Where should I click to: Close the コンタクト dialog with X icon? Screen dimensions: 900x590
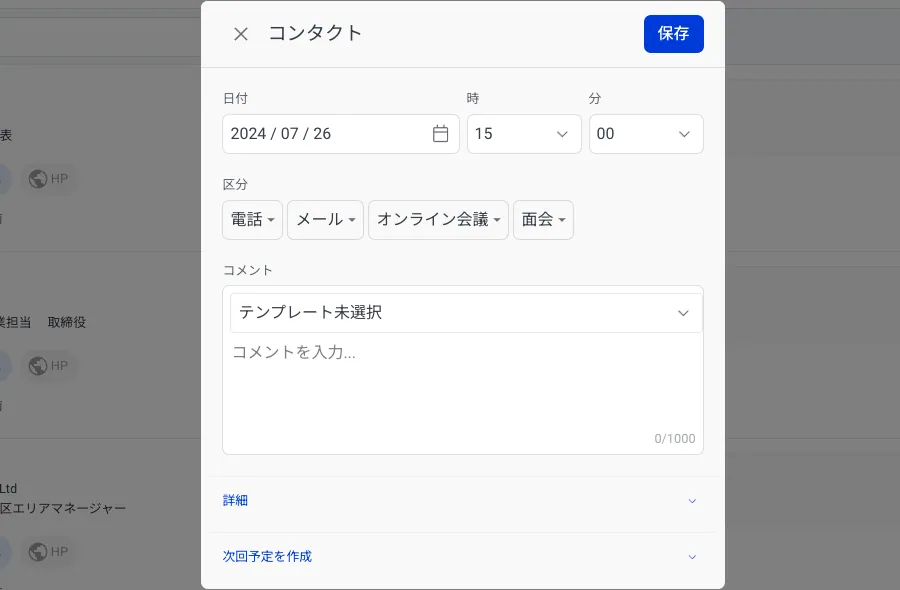241,34
